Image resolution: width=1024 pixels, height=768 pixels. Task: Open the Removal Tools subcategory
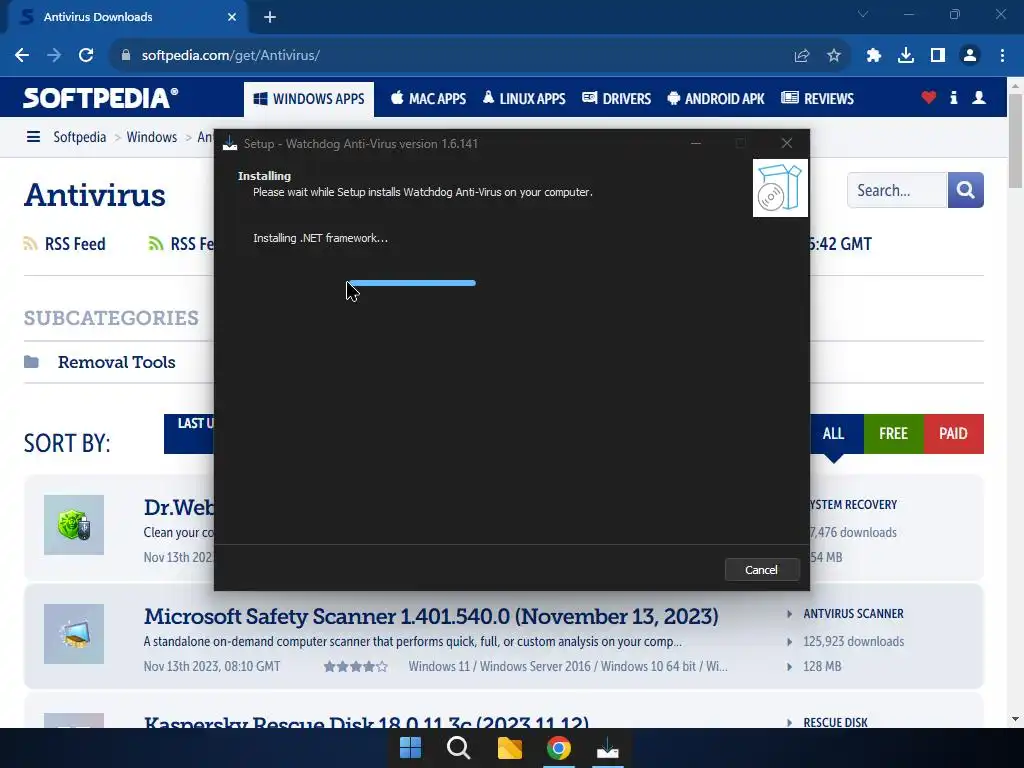117,362
